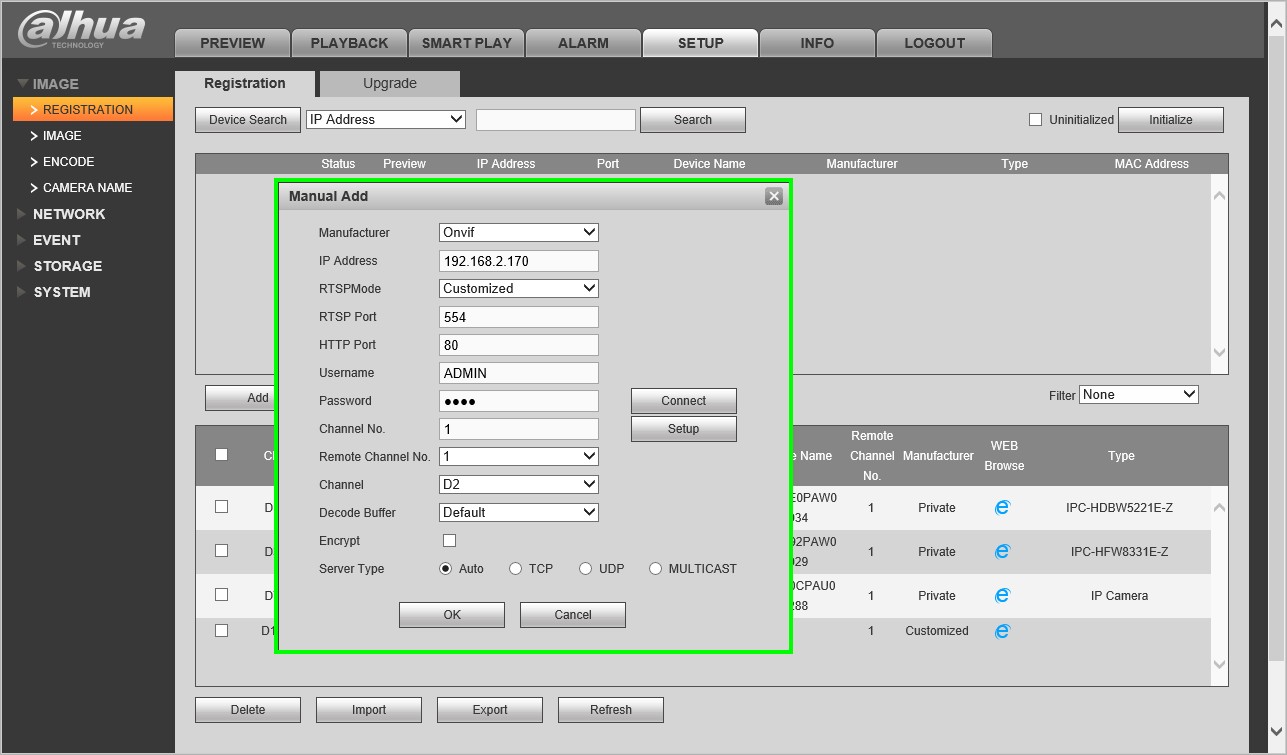Focus the Username field

pos(519,373)
